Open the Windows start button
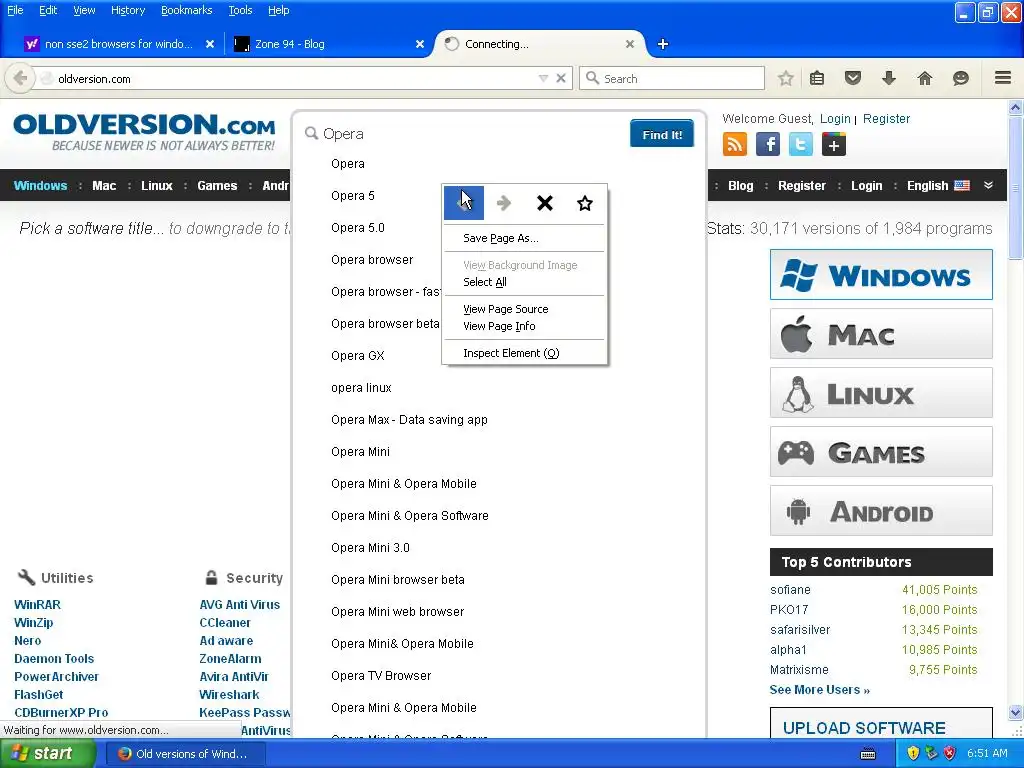The image size is (1024, 768). 47,753
